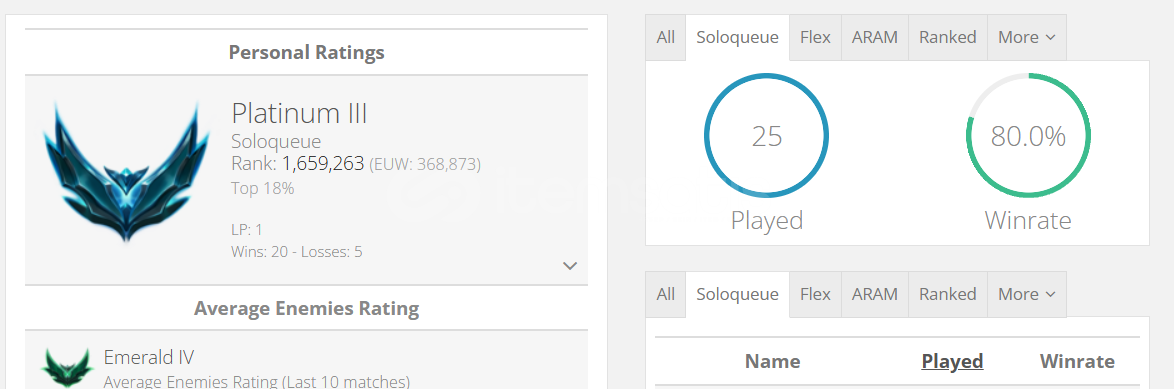Open the More dropdown in stats tabs
Screen dimensions: 1174x389
click(x=1027, y=37)
